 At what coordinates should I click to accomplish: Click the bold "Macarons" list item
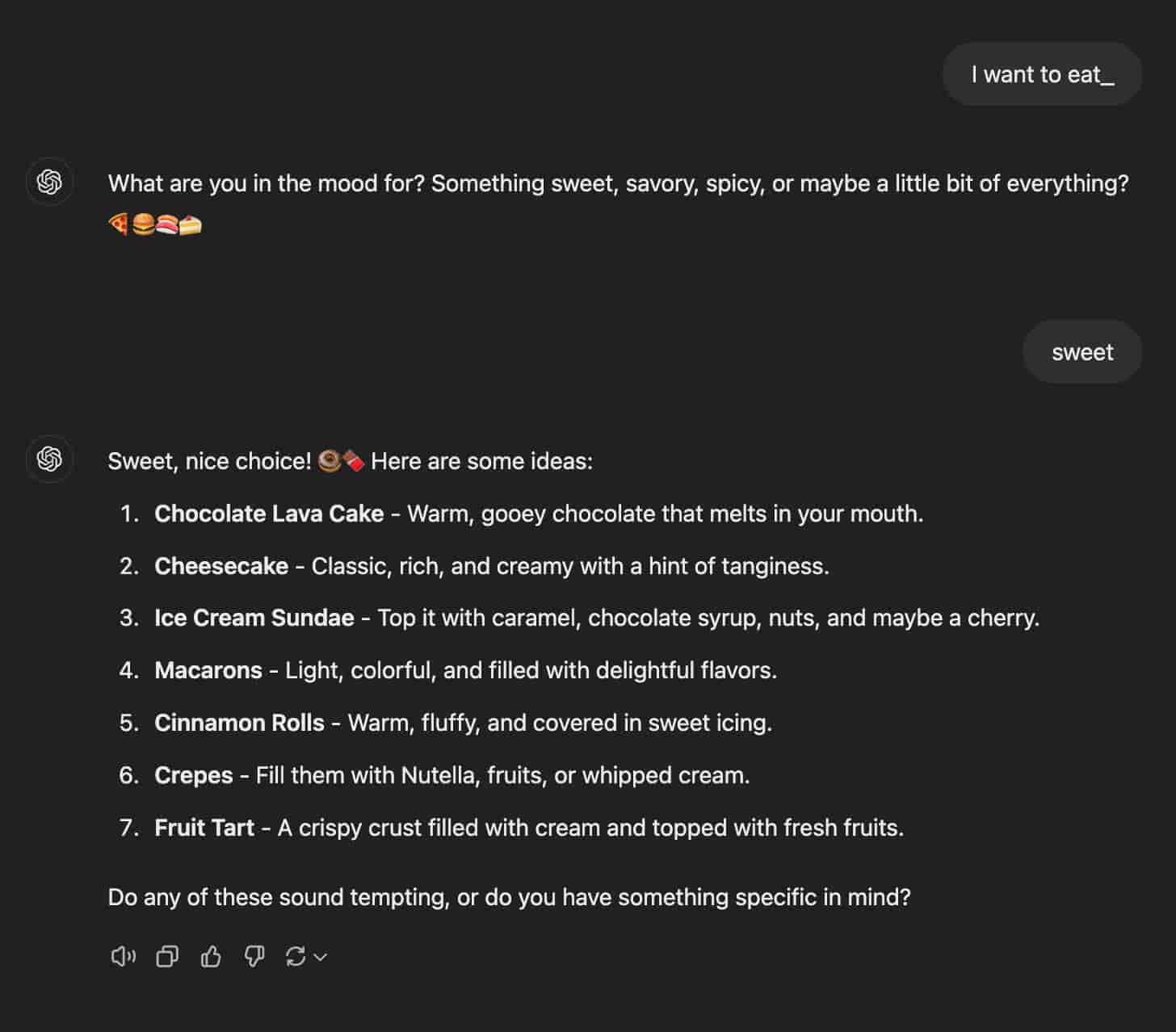pyautogui.click(x=208, y=670)
